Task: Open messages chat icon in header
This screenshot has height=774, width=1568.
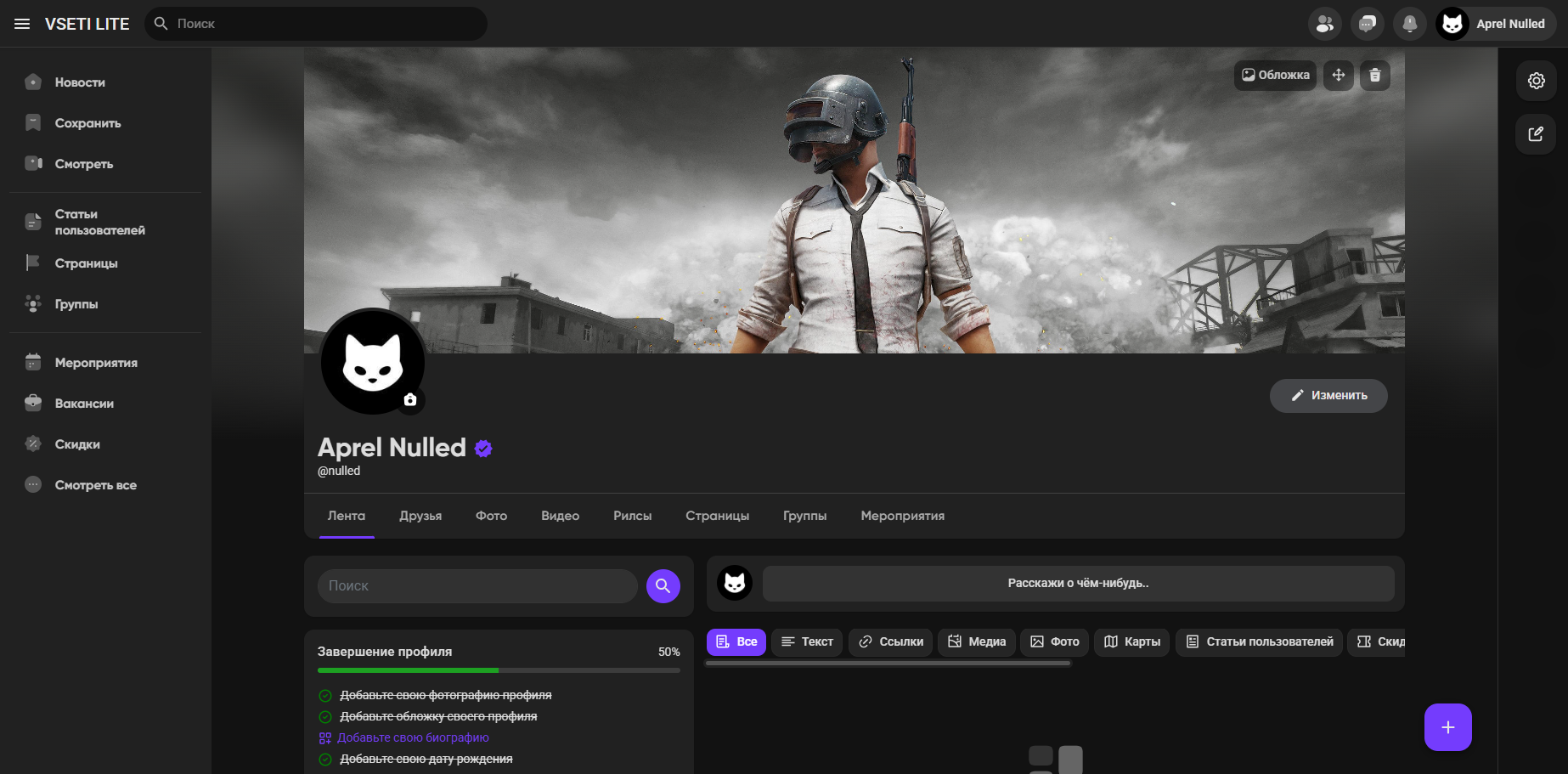Action: click(x=1367, y=24)
